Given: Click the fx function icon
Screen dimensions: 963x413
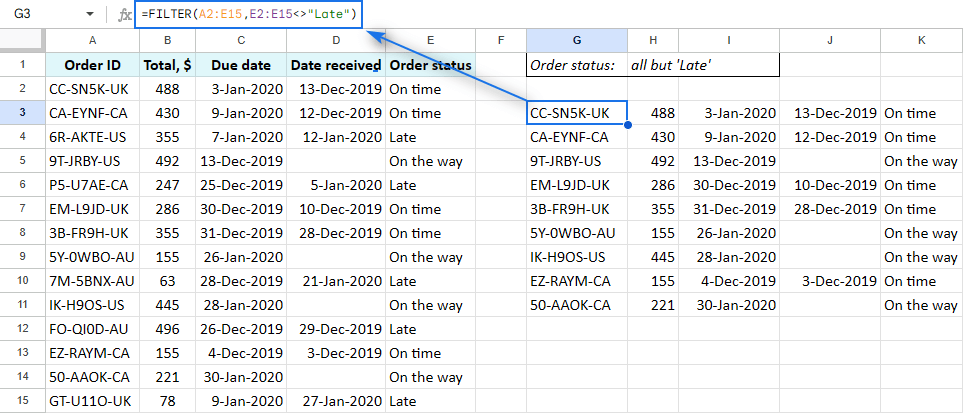Looking at the screenshot, I should 125,14.
